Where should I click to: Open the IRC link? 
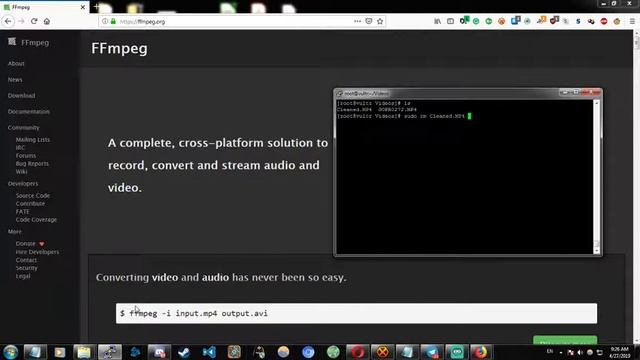coord(20,147)
